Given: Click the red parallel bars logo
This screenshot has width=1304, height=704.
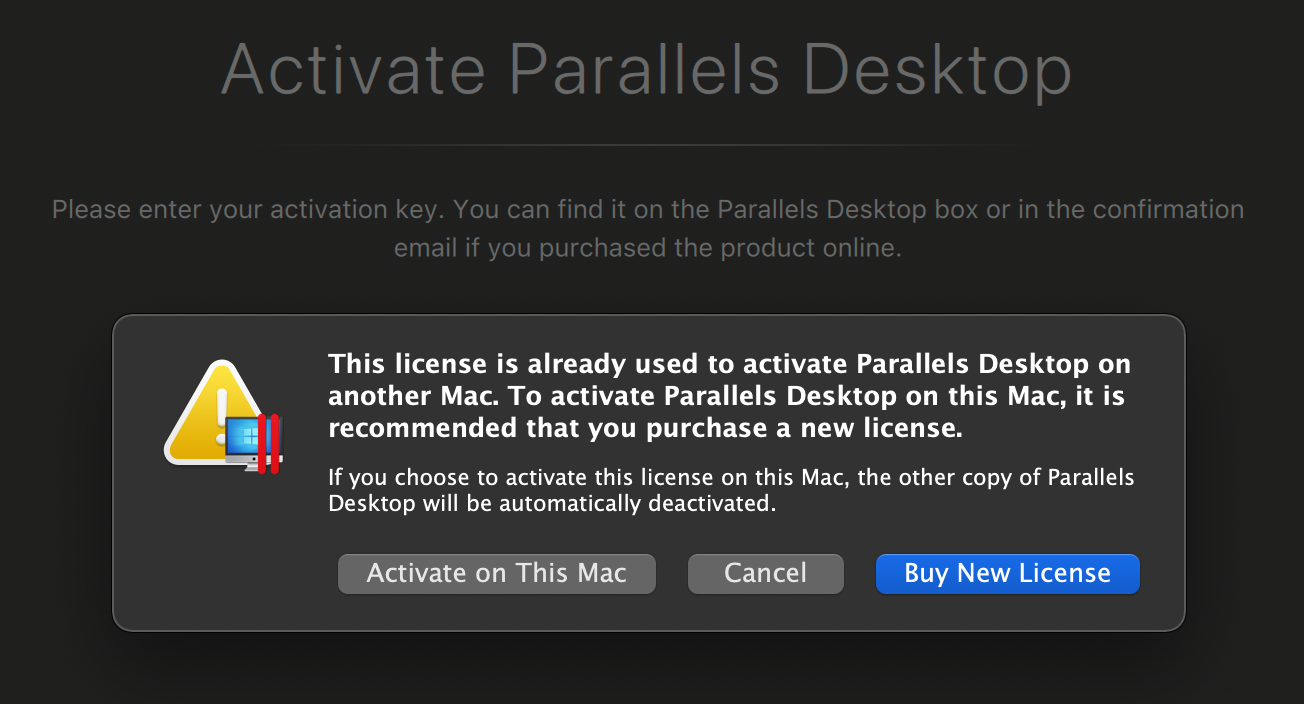Looking at the screenshot, I should [268, 443].
